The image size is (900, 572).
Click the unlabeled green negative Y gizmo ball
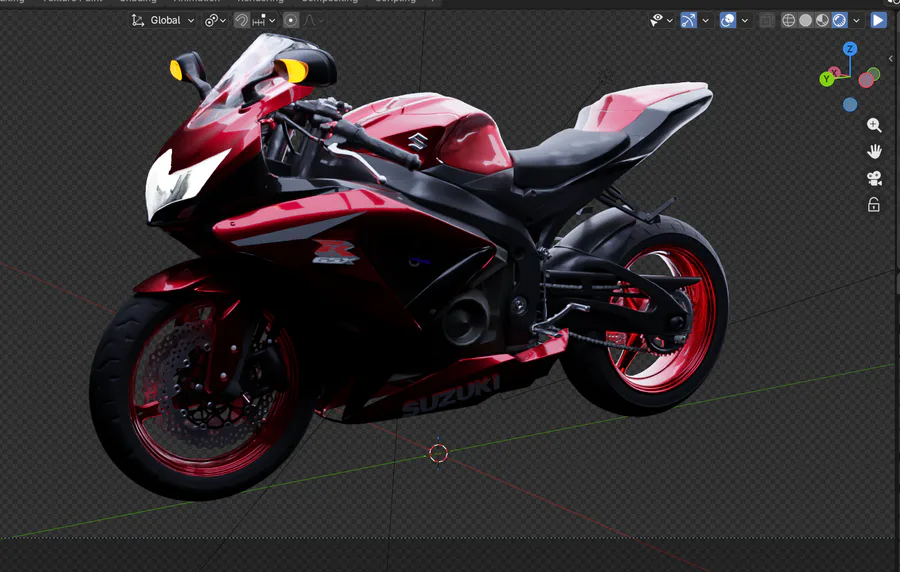tap(874, 73)
